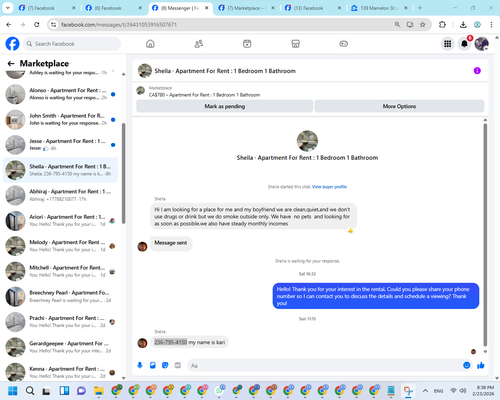Open Prachi apartment conversation
The width and height of the screenshot is (500, 400).
click(60, 322)
